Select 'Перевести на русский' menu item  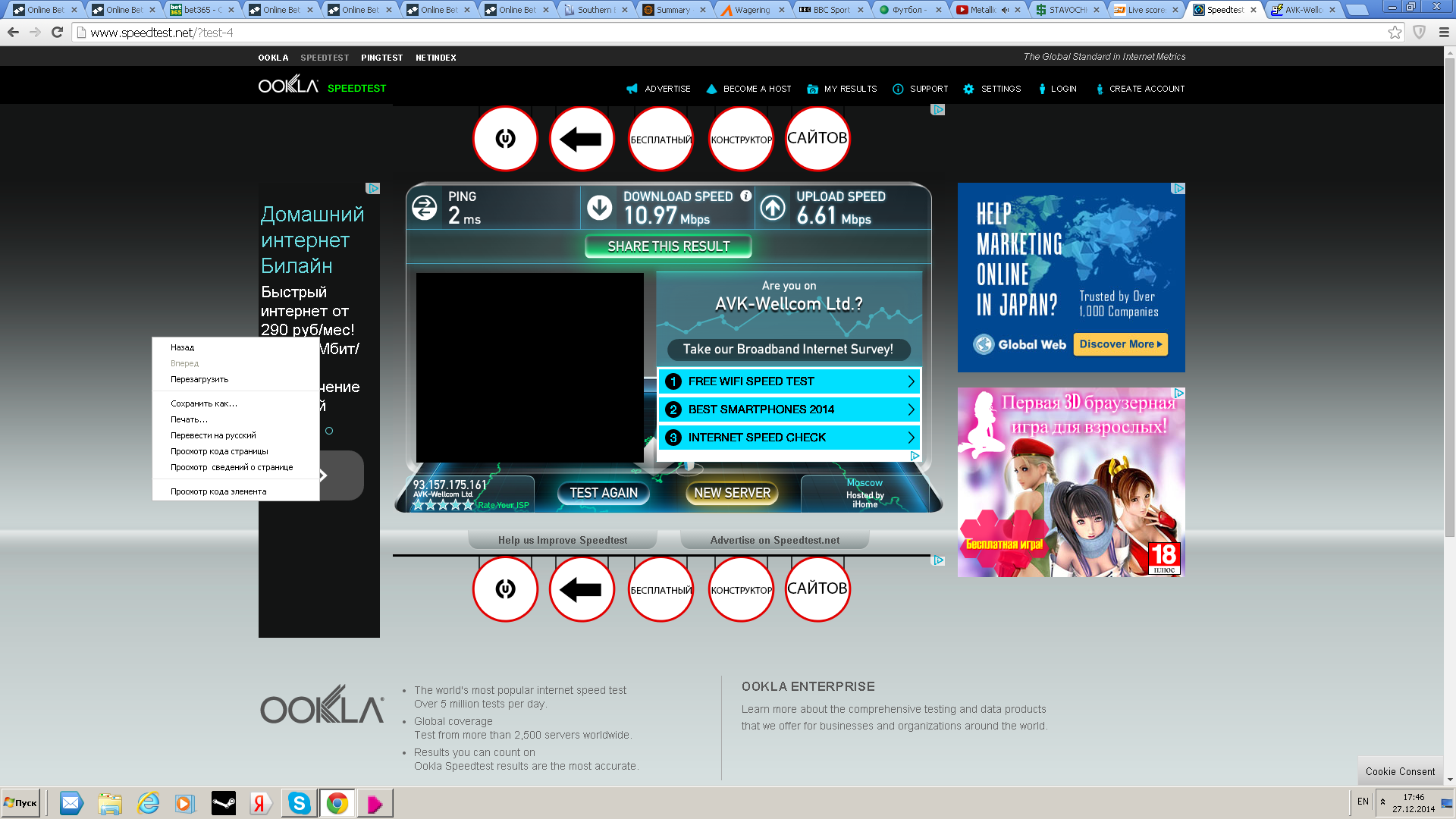(x=235, y=435)
